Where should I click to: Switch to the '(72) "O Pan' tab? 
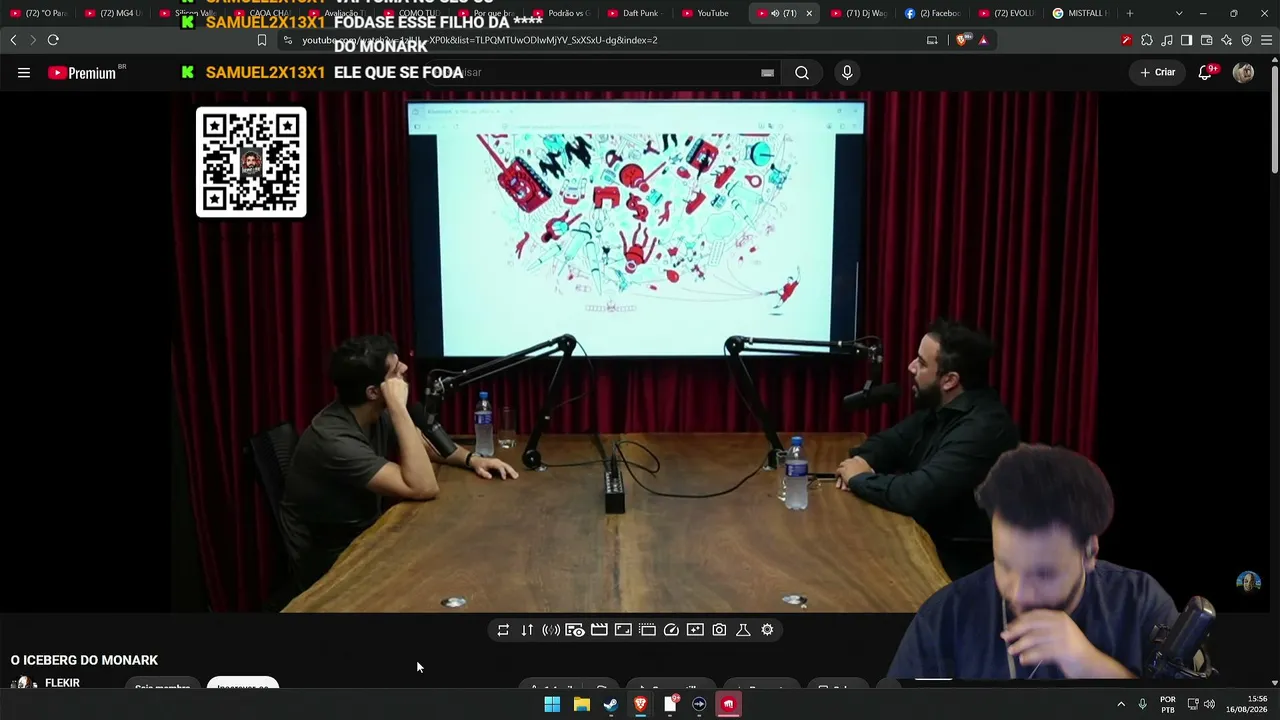coord(38,13)
